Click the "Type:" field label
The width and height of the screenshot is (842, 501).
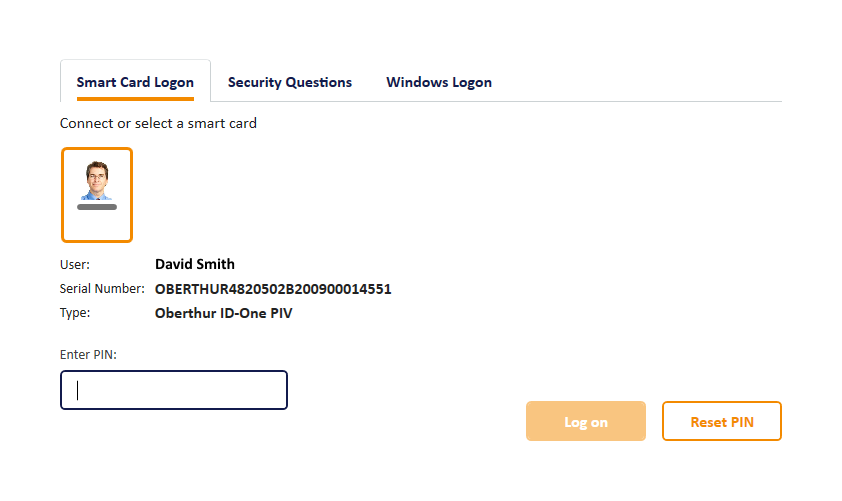[75, 313]
